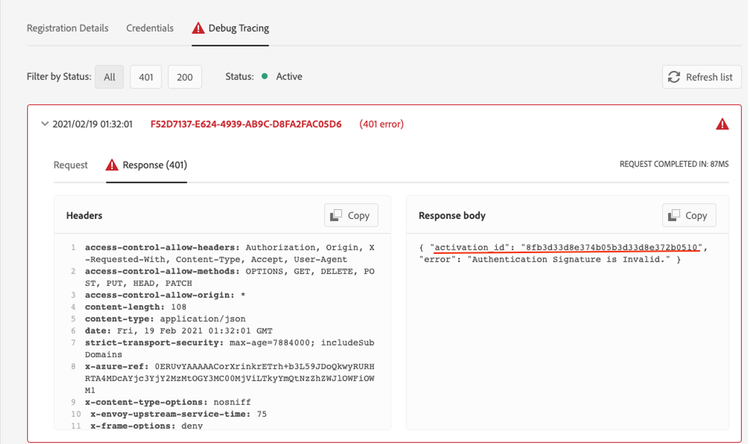
Task: Collapse the 01:32:01 trace entry chevron
Action: click(44, 125)
